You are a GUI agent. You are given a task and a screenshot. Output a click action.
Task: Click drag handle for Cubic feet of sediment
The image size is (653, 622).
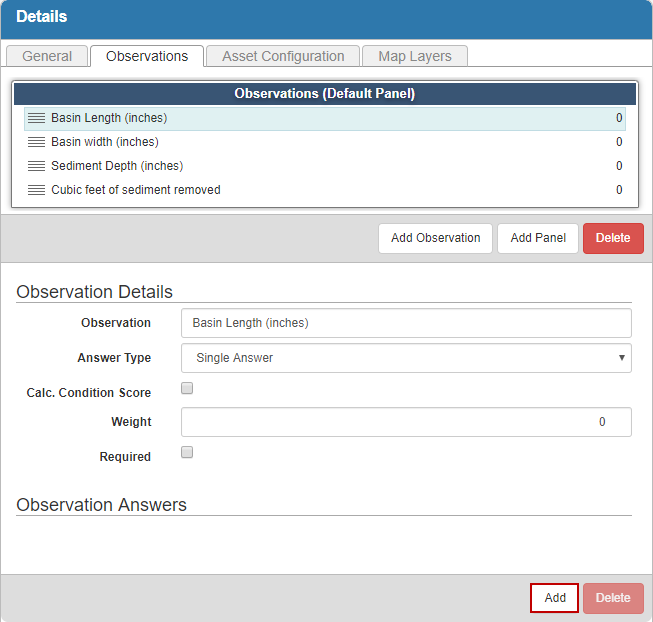36,190
